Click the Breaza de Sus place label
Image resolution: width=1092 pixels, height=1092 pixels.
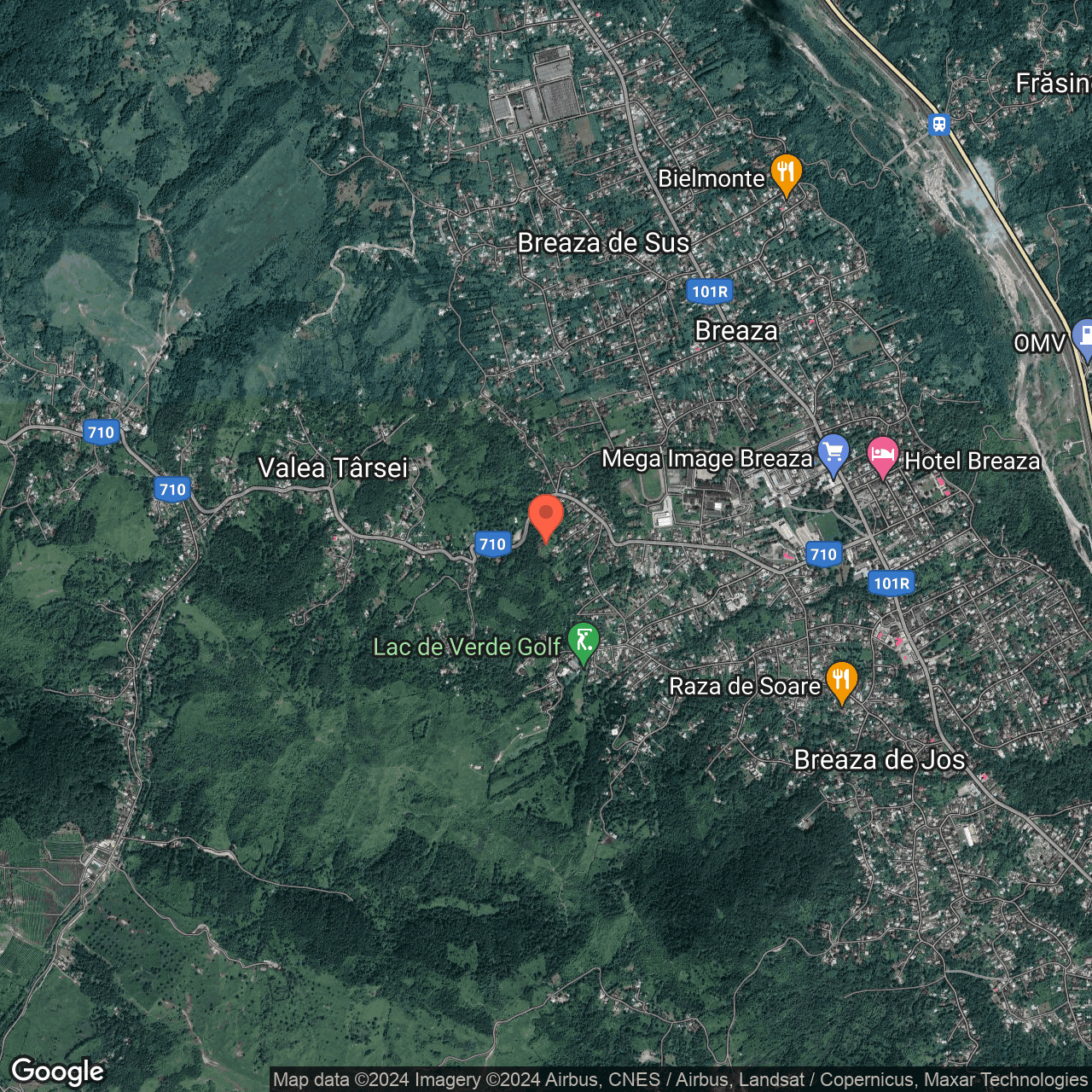[x=603, y=243]
